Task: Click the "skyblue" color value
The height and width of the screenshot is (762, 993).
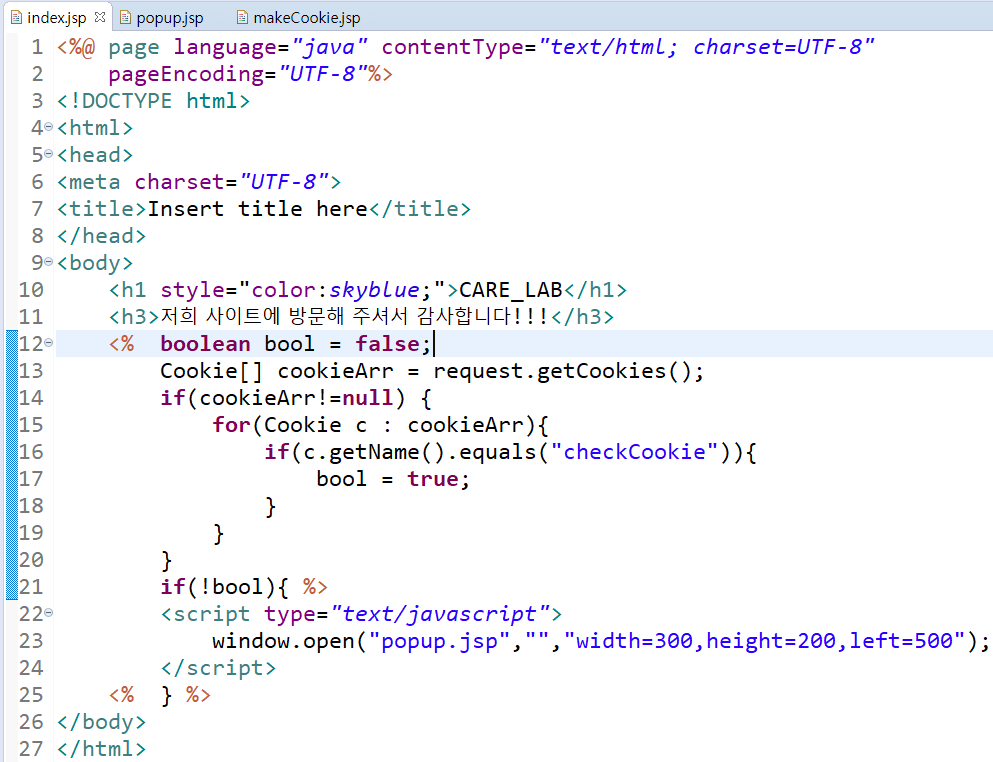Action: 374,290
